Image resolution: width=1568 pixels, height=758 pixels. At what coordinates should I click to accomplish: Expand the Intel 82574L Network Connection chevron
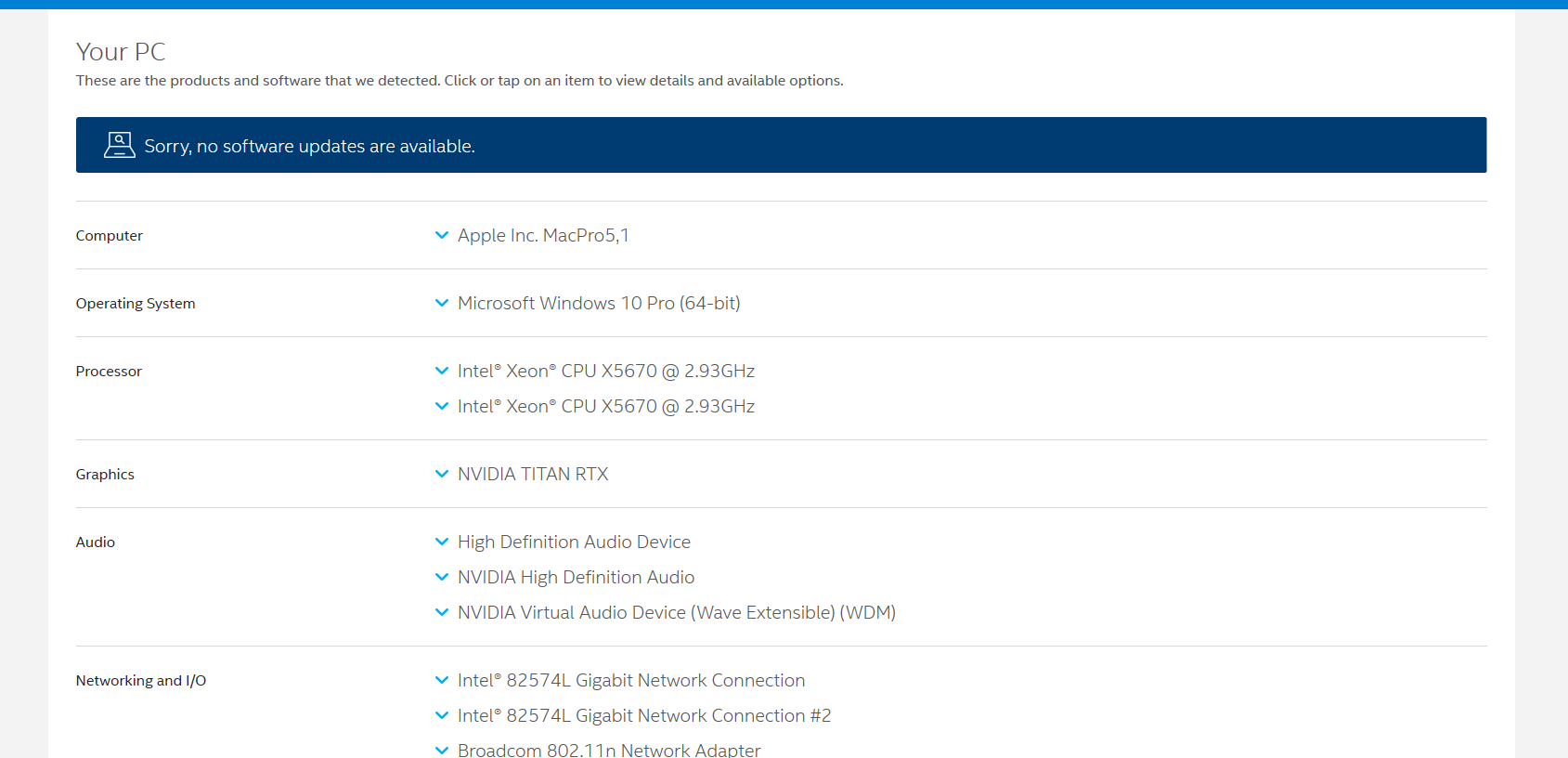coord(442,680)
